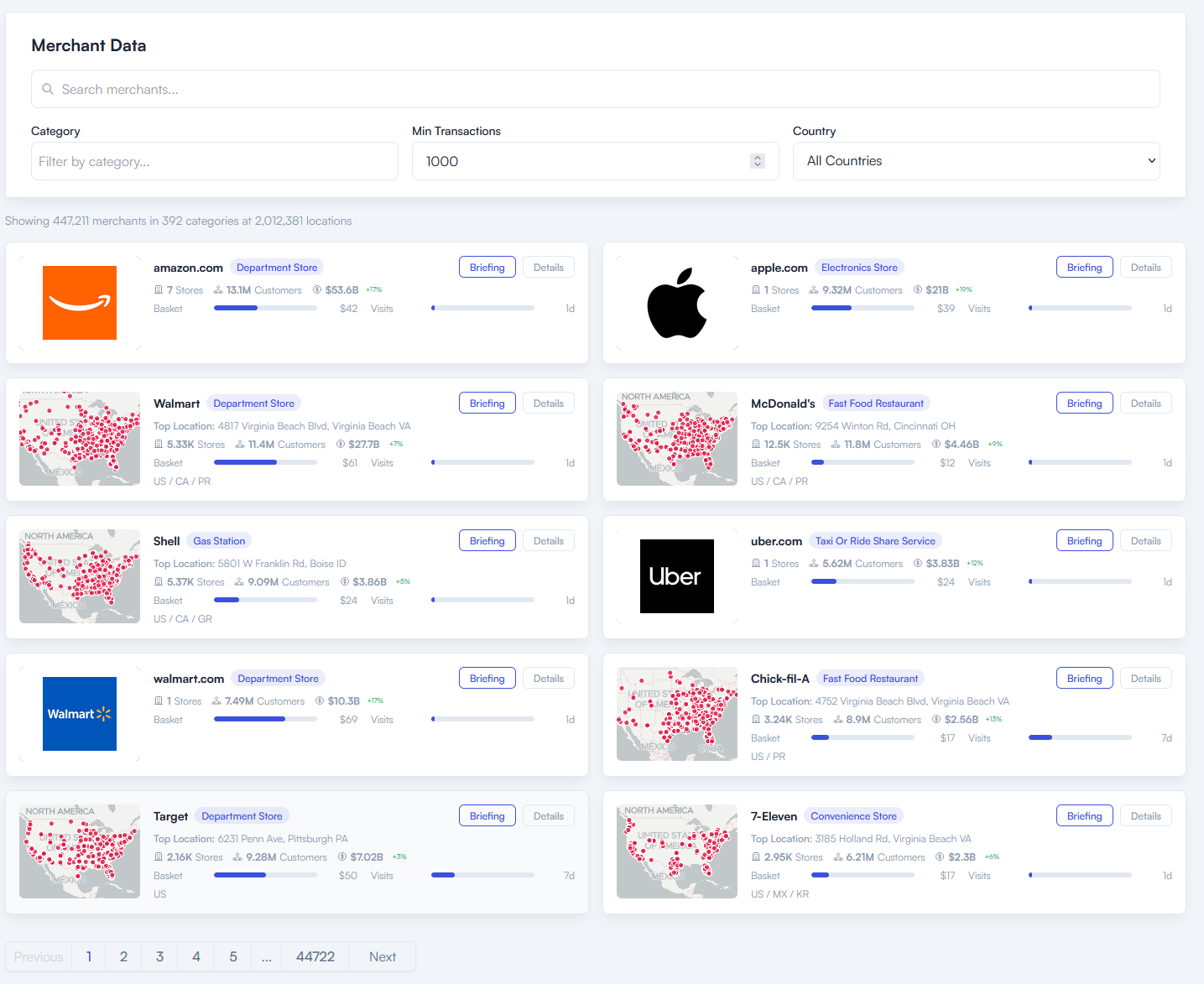Open the Briefing for apple.com
This screenshot has height=984, width=1204.
1085,268
